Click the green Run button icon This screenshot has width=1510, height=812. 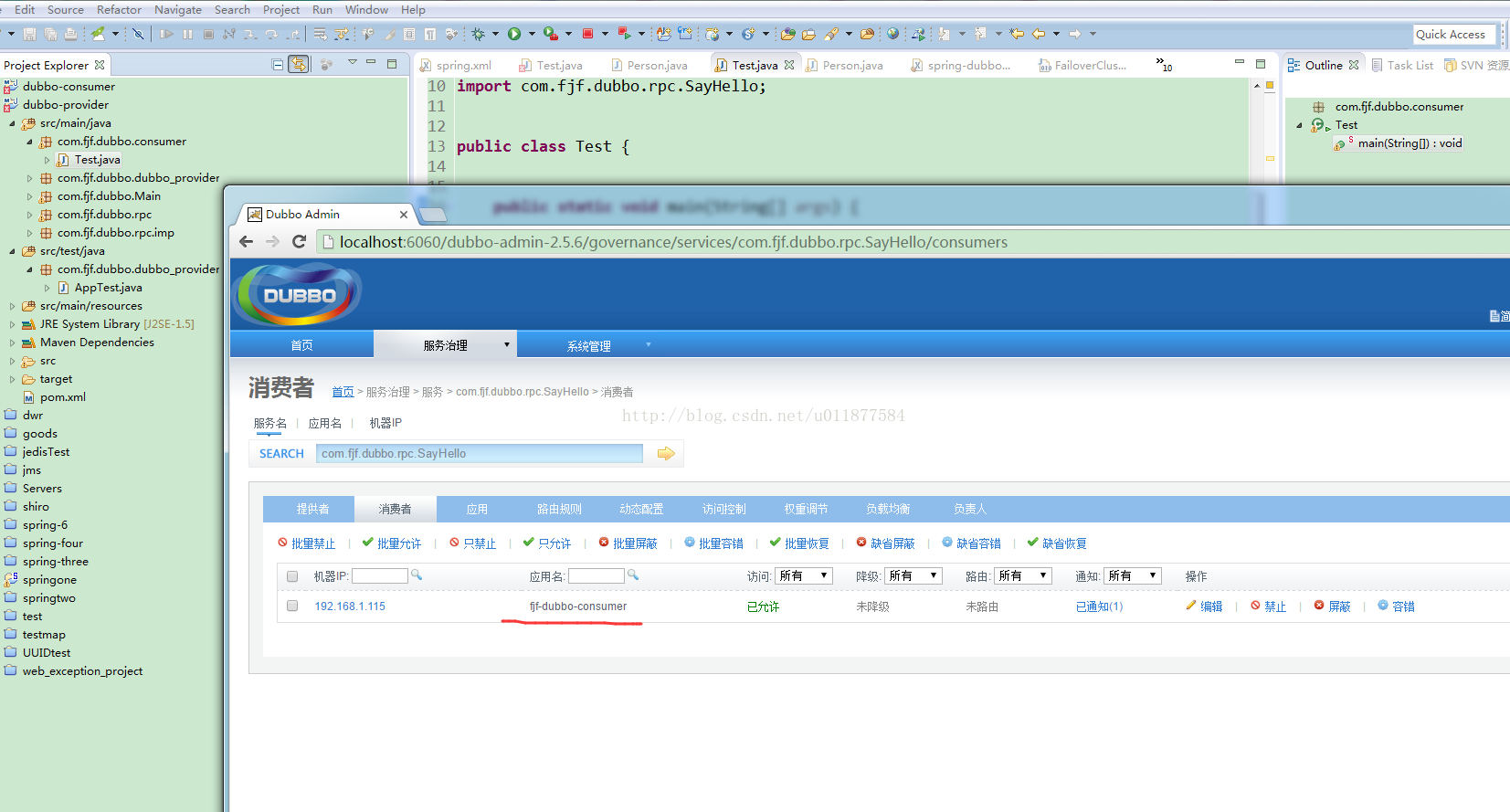click(x=514, y=34)
